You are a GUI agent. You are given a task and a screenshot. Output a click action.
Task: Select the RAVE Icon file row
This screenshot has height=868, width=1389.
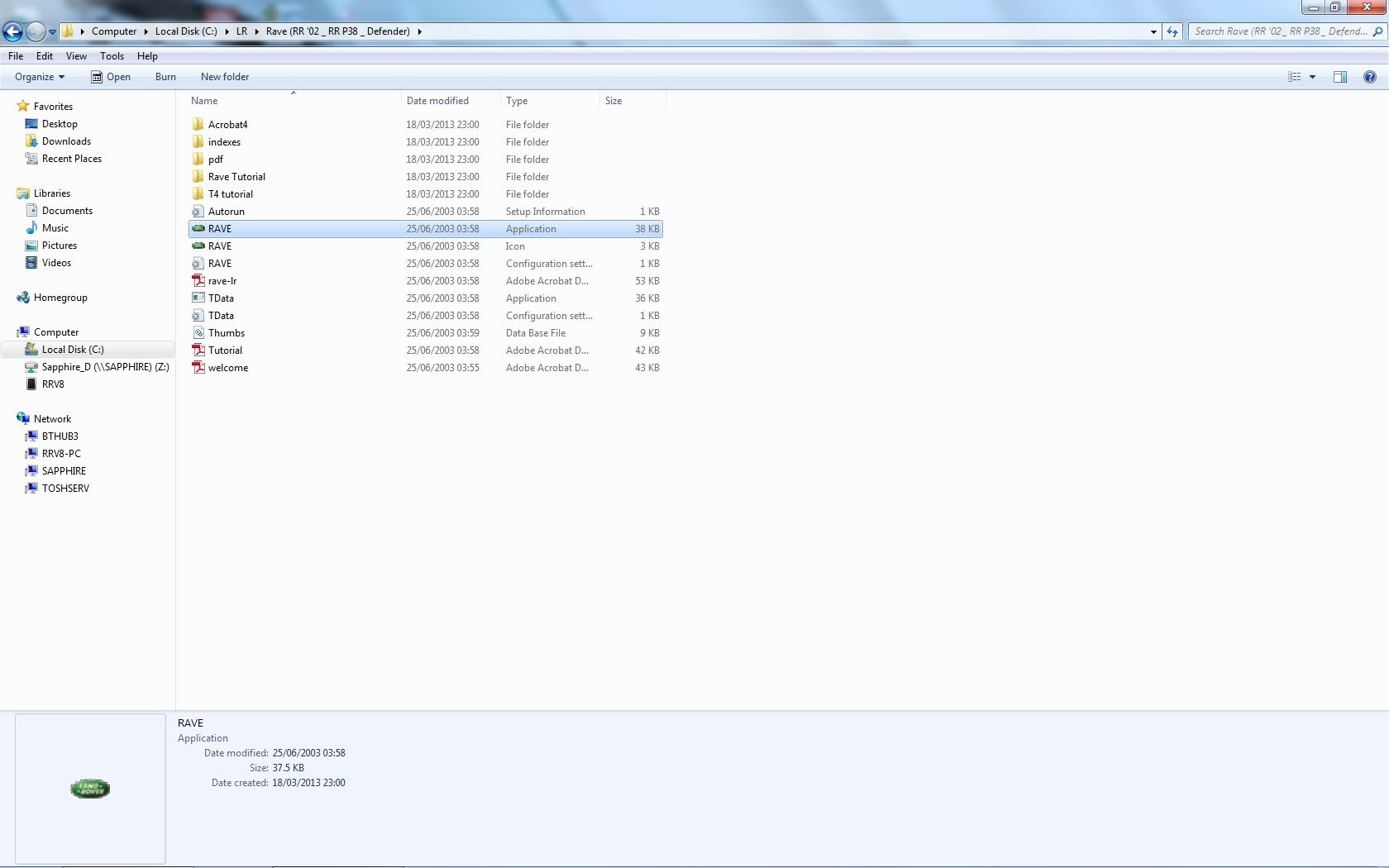coord(426,246)
